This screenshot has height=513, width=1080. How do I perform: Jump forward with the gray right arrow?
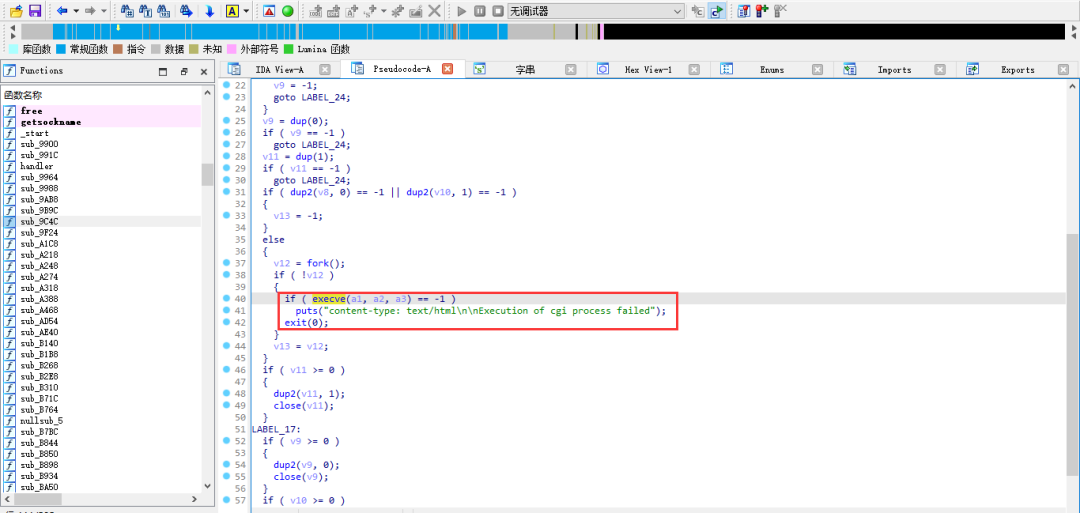point(90,10)
